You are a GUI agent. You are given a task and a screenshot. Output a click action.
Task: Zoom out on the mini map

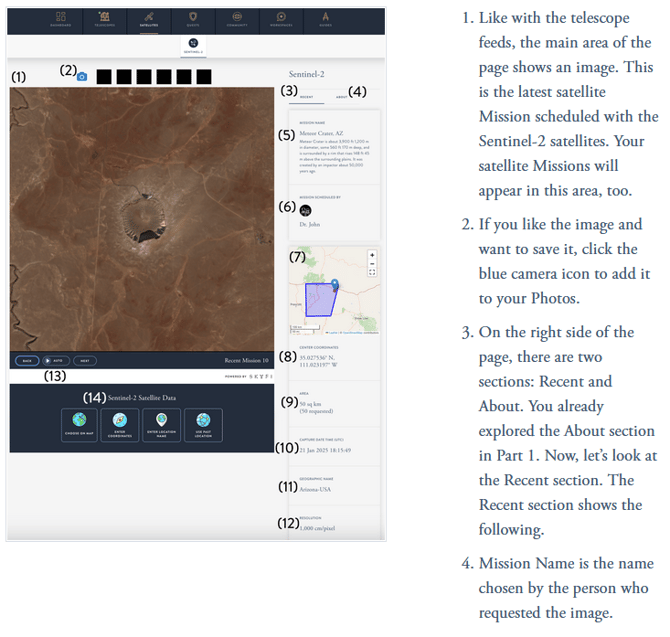point(372,263)
